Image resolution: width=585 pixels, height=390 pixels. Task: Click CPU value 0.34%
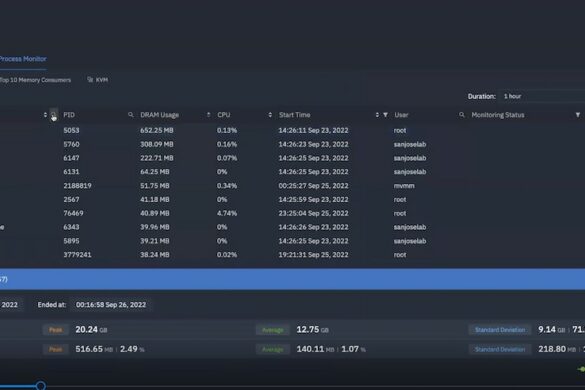pos(227,185)
